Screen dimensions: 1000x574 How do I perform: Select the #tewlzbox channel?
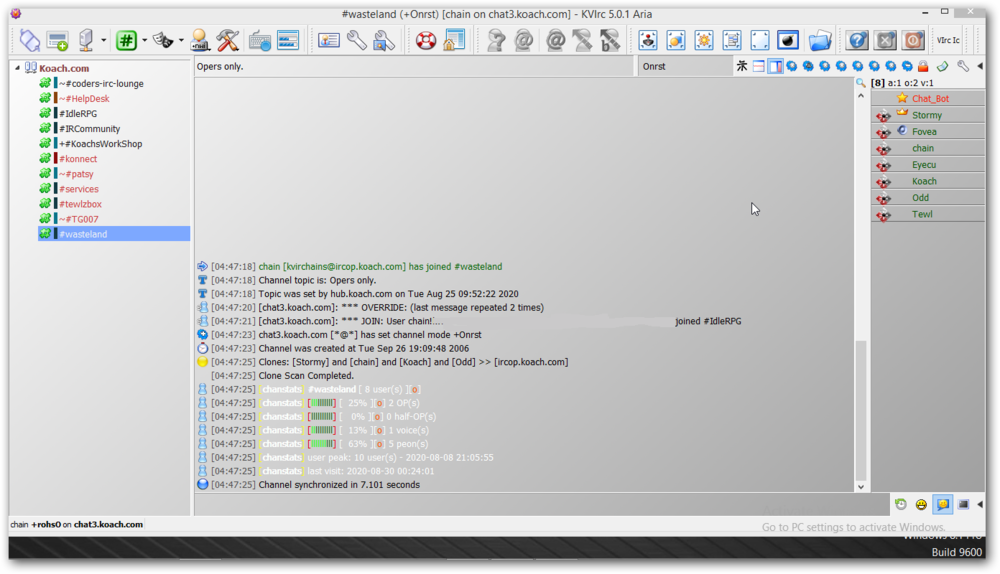coord(80,204)
